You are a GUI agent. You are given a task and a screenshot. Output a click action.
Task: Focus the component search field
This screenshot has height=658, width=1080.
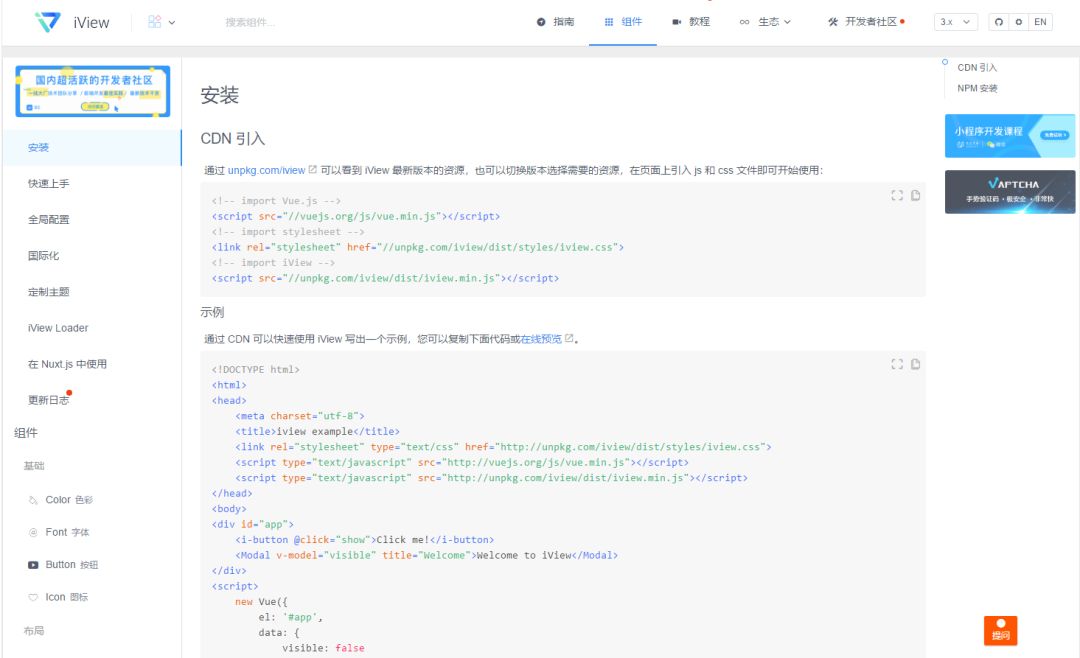click(x=251, y=23)
